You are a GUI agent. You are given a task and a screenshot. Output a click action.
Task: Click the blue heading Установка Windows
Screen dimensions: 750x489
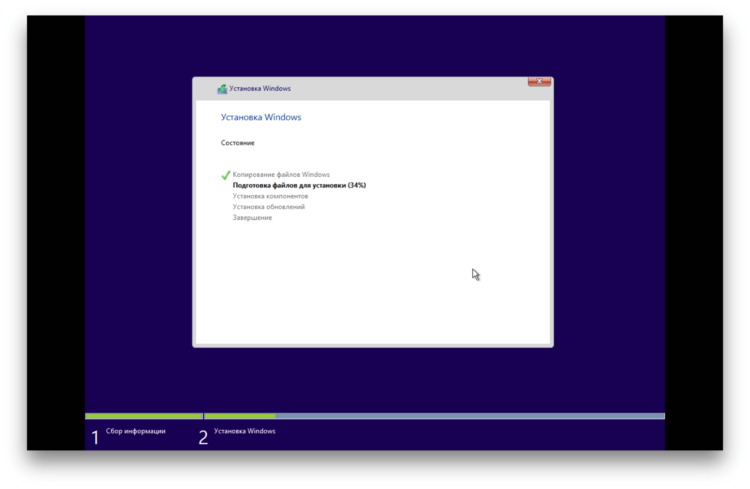point(261,117)
